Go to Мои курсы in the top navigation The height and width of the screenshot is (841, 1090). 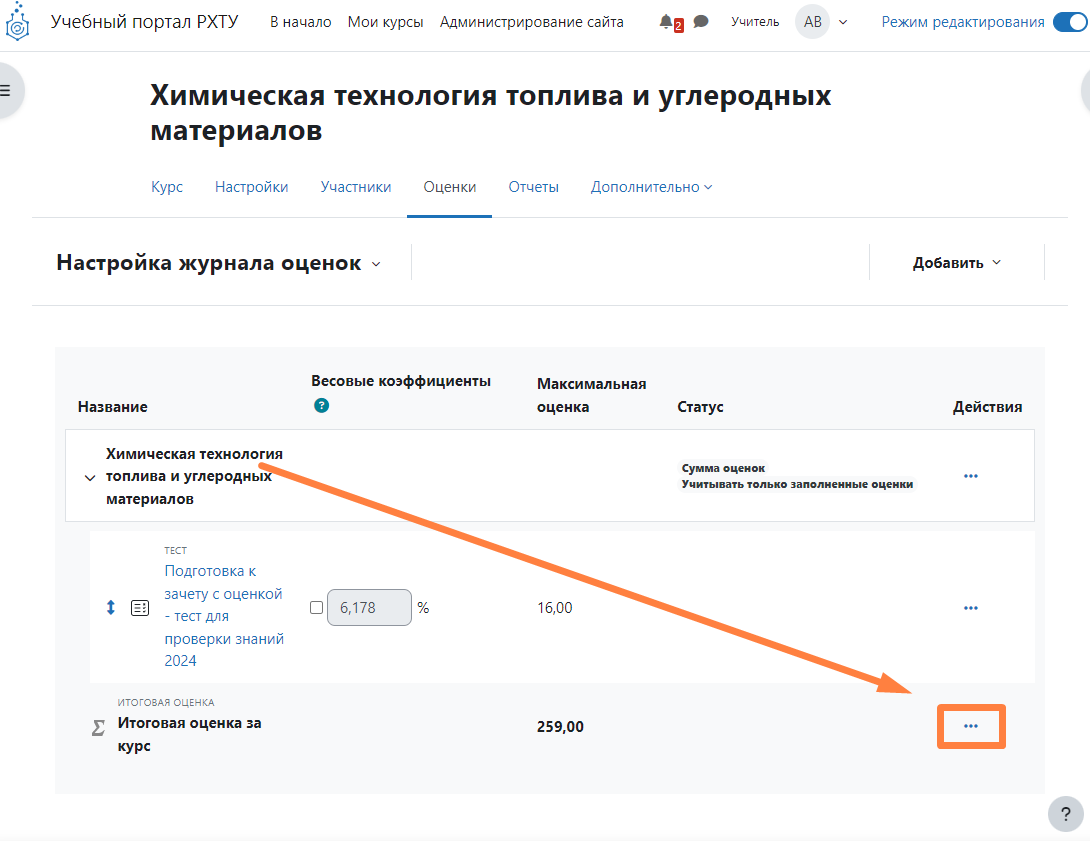(x=385, y=22)
